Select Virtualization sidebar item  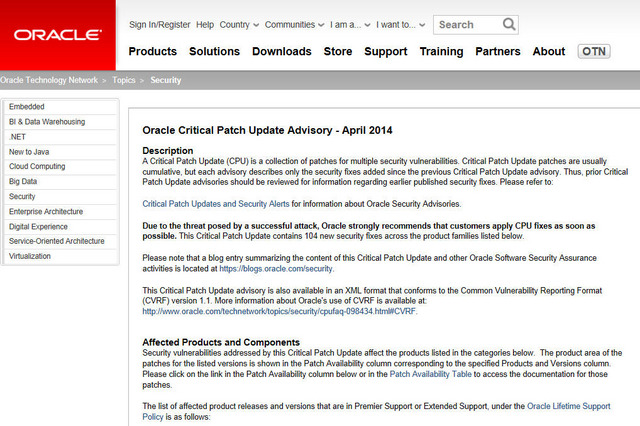click(60, 256)
